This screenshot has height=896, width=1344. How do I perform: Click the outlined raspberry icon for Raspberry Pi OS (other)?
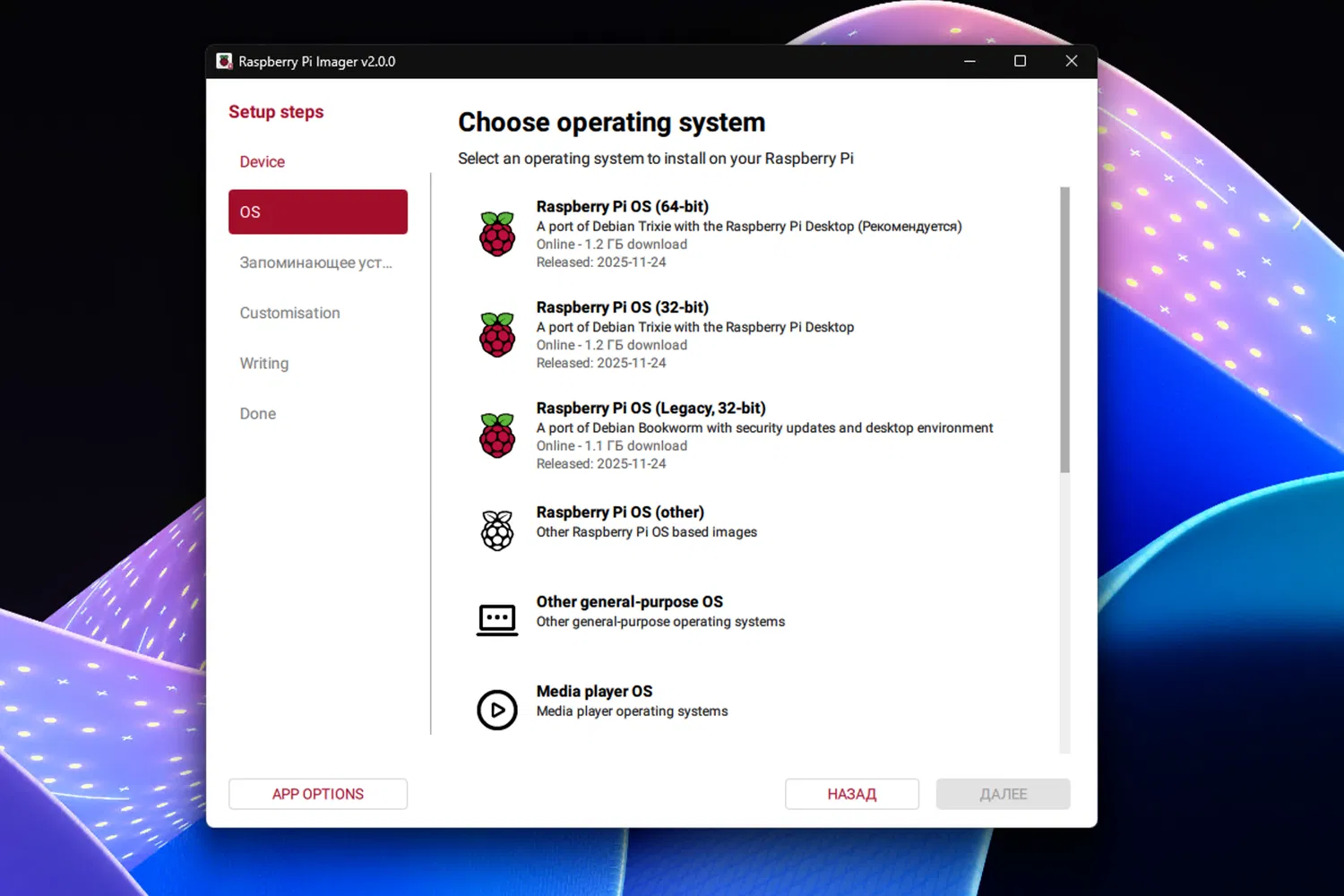pos(497,530)
